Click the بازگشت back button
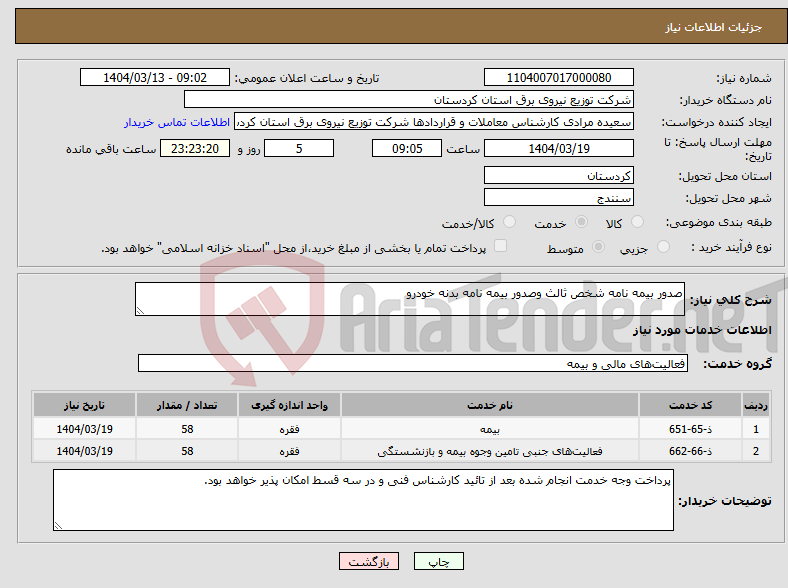 (369, 561)
